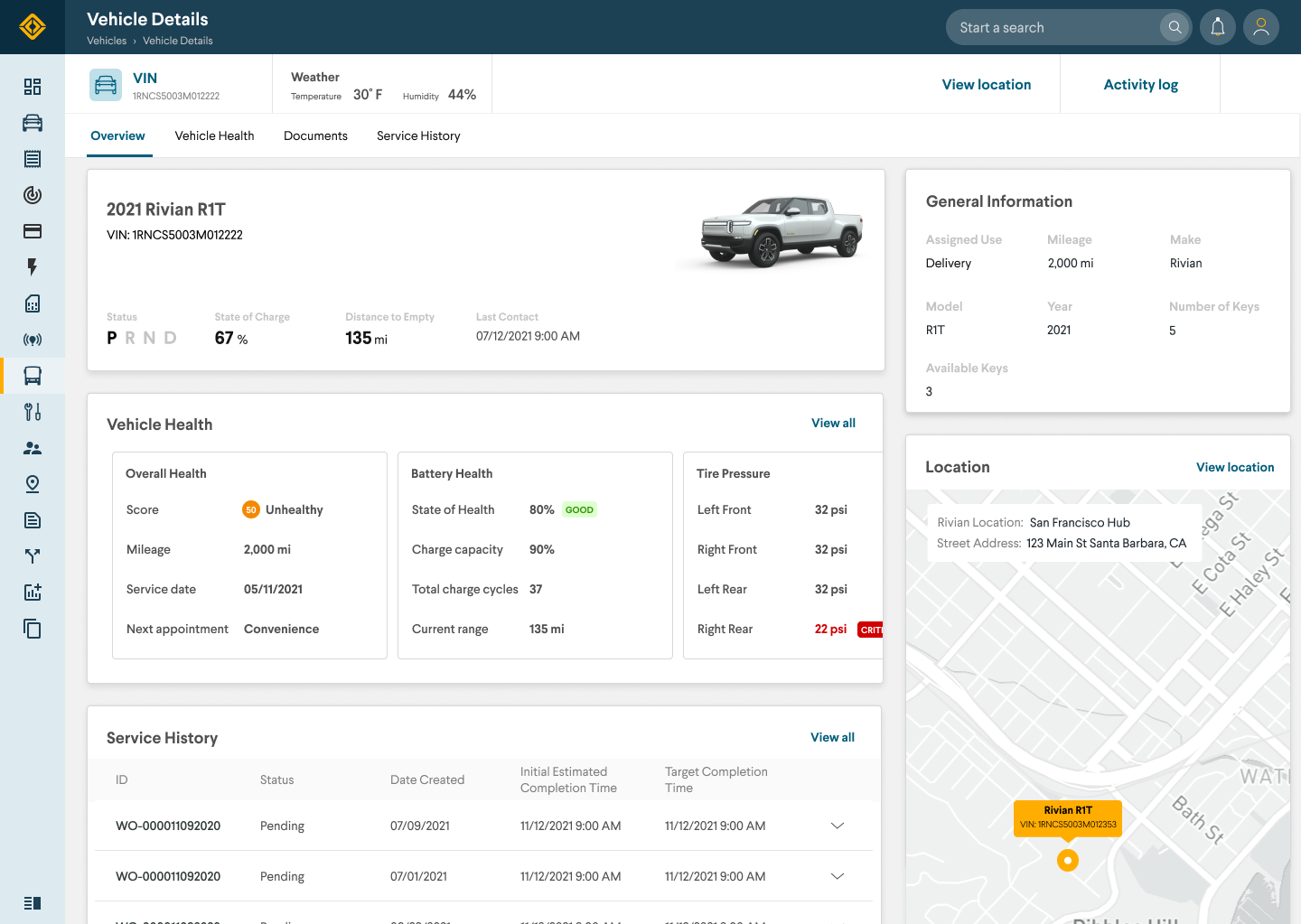Screen dimensions: 1301x924
Task: Click the '135 mi' distance to empty
Action: click(366, 338)
